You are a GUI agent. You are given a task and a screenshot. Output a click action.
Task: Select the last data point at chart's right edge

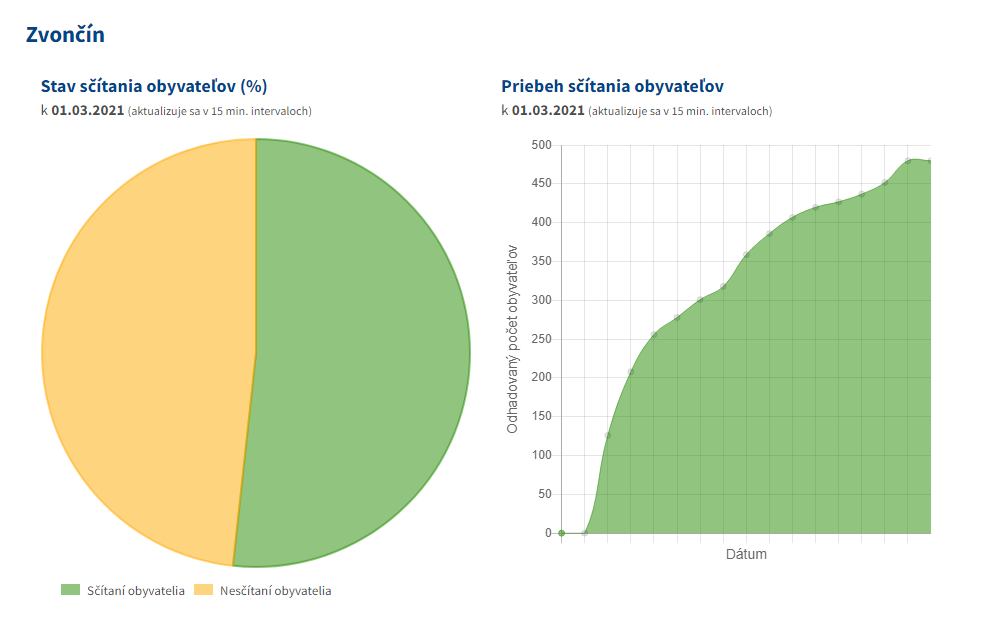click(930, 161)
